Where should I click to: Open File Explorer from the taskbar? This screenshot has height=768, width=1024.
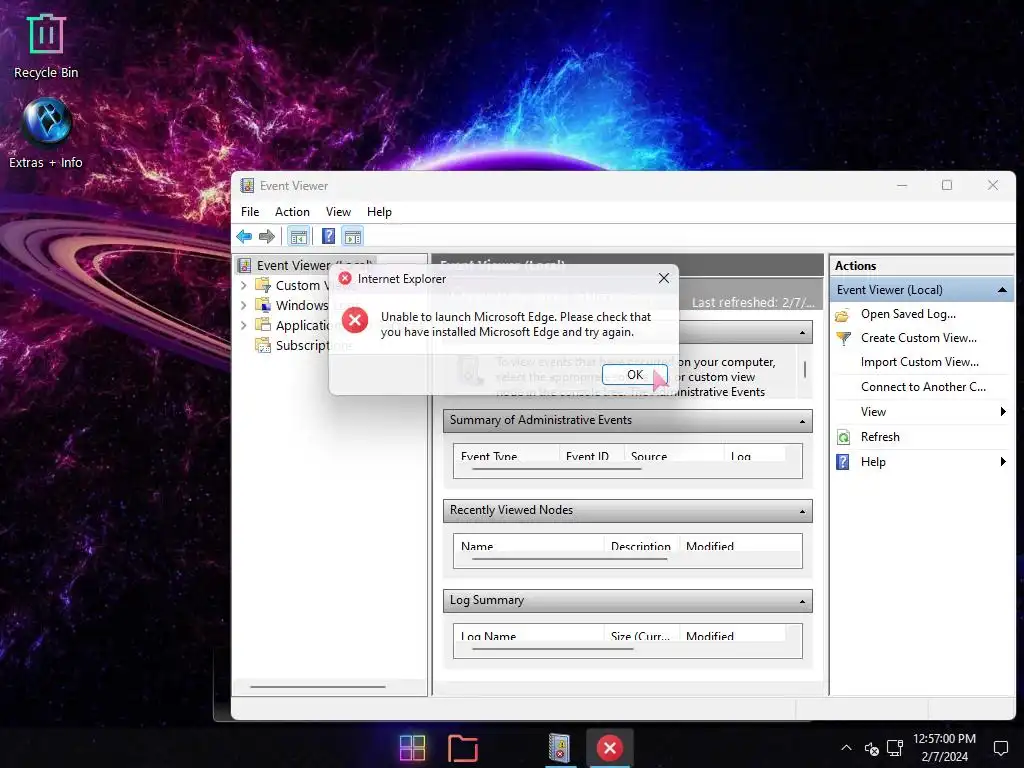pos(462,748)
